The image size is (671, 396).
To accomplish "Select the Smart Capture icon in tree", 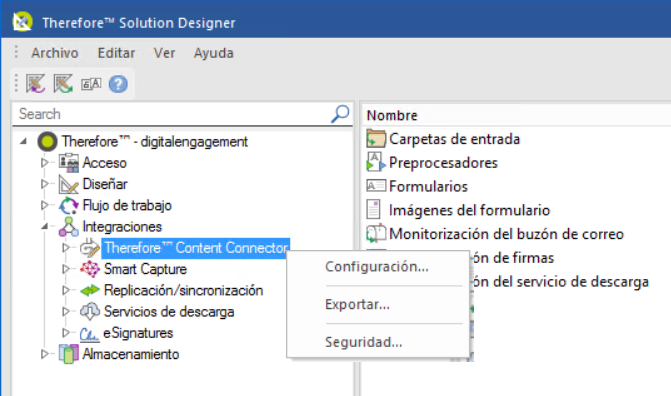I will point(90,269).
